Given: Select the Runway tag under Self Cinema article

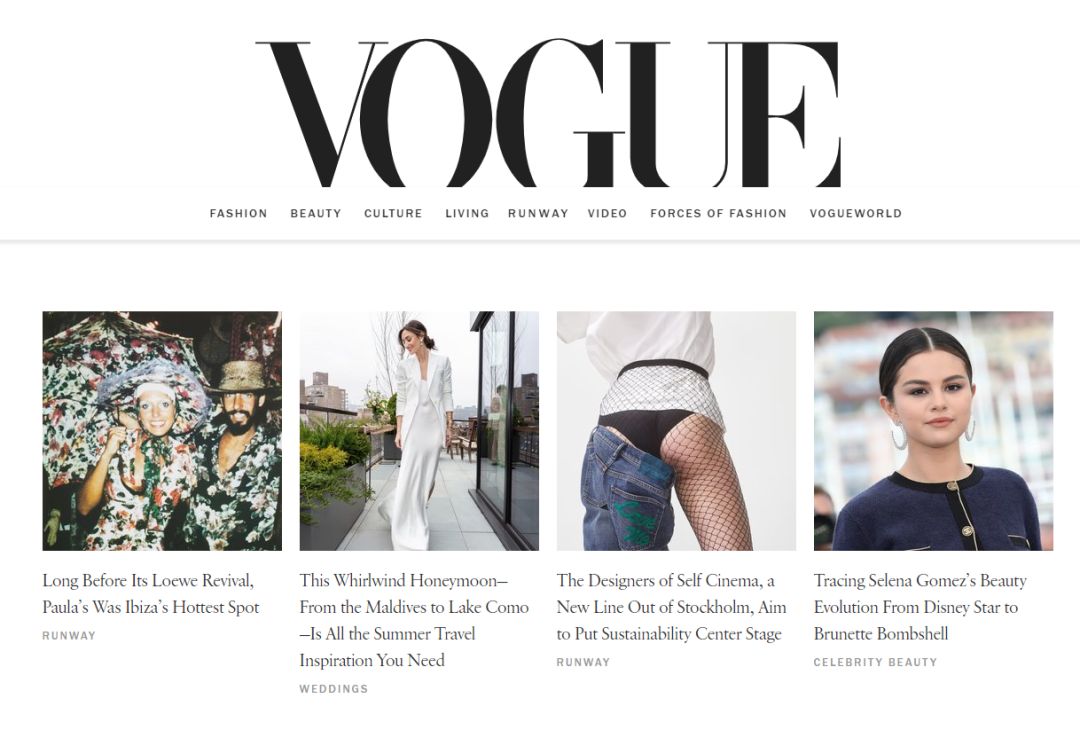Looking at the screenshot, I should [583, 662].
